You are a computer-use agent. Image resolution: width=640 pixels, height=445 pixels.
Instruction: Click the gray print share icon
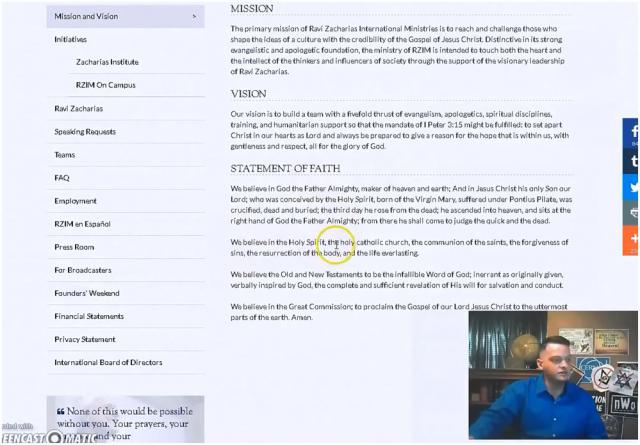tap(631, 213)
